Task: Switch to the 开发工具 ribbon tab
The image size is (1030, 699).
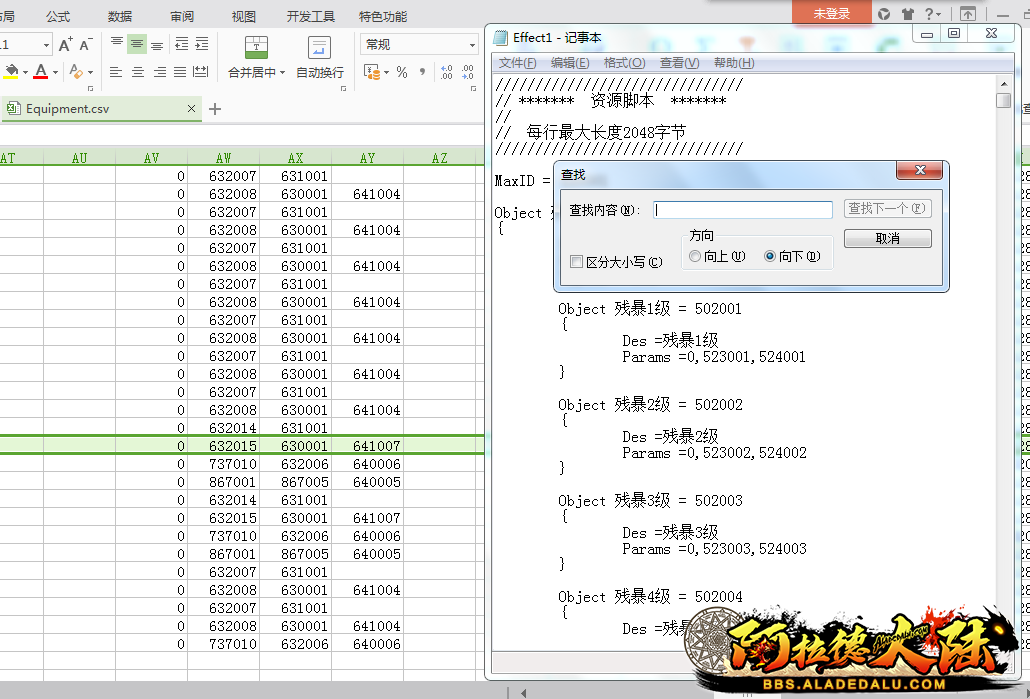Action: [310, 16]
